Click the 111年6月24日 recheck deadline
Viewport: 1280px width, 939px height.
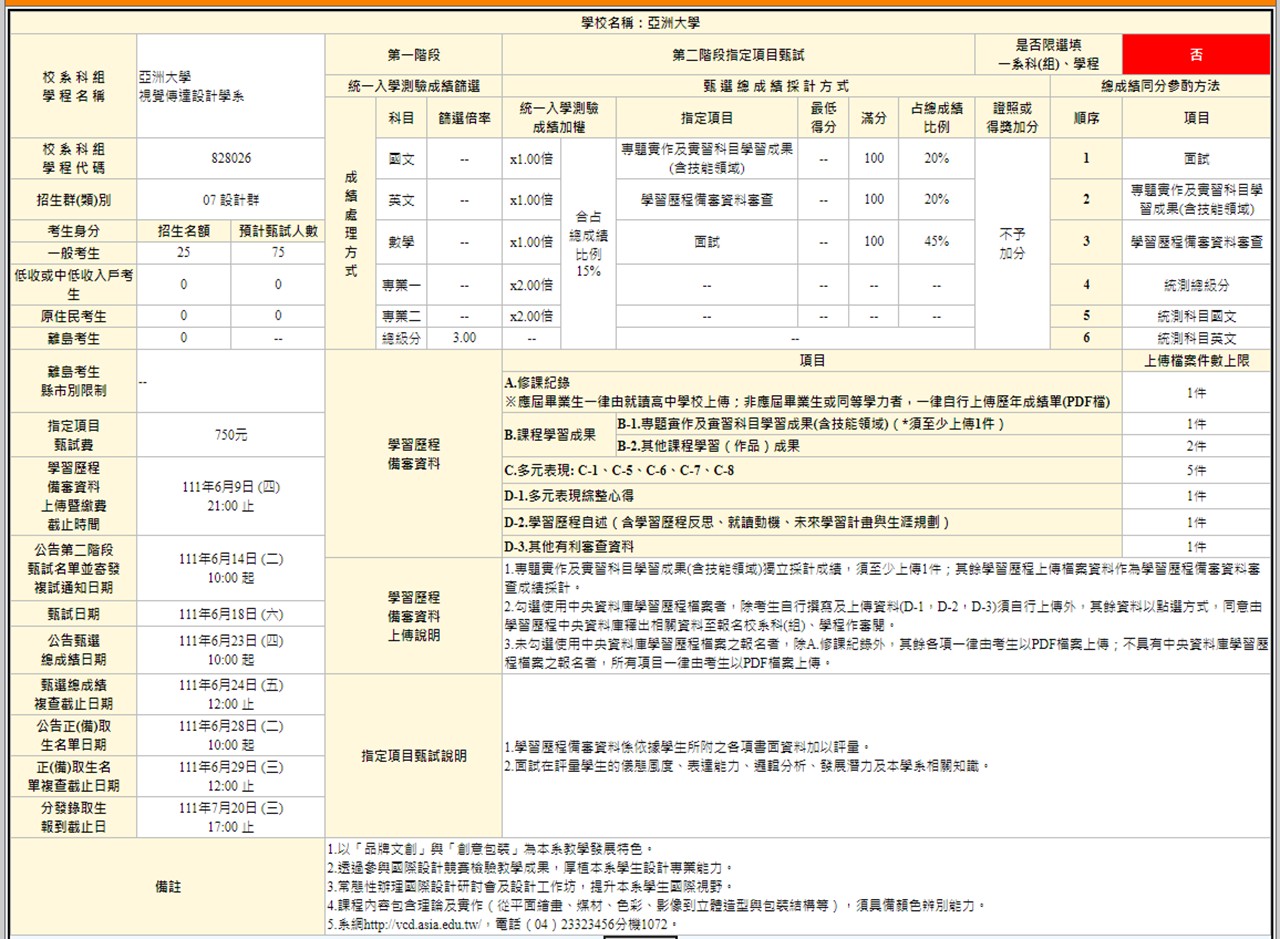231,694
